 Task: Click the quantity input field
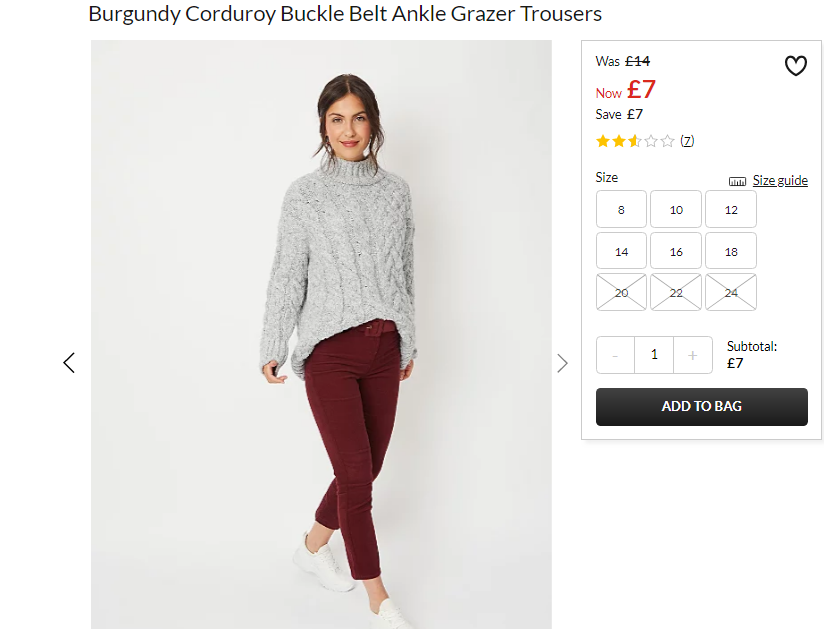pos(654,355)
